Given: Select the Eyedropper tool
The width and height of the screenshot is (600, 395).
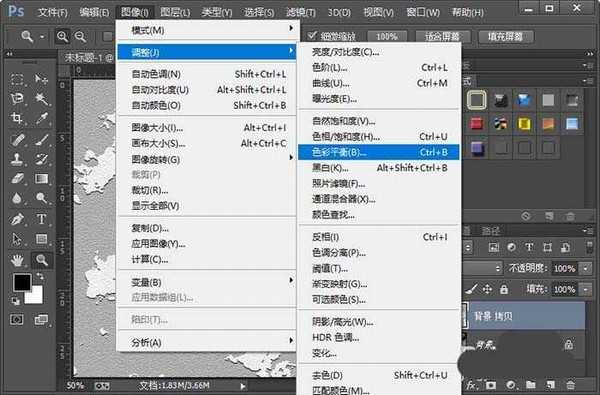Looking at the screenshot, I should (x=41, y=118).
